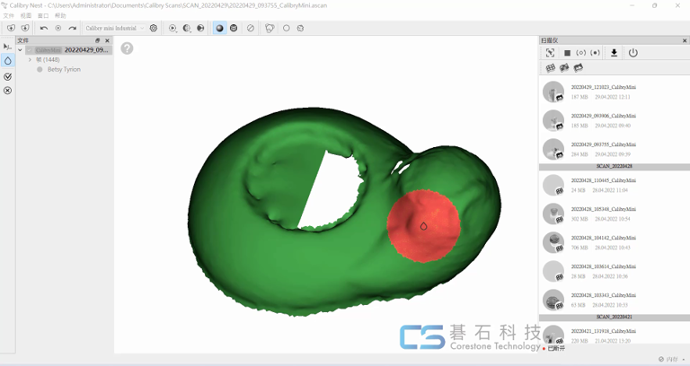Click the circled X cancel icon in the left sidebar
The width and height of the screenshot is (690, 366).
pyautogui.click(x=7, y=91)
